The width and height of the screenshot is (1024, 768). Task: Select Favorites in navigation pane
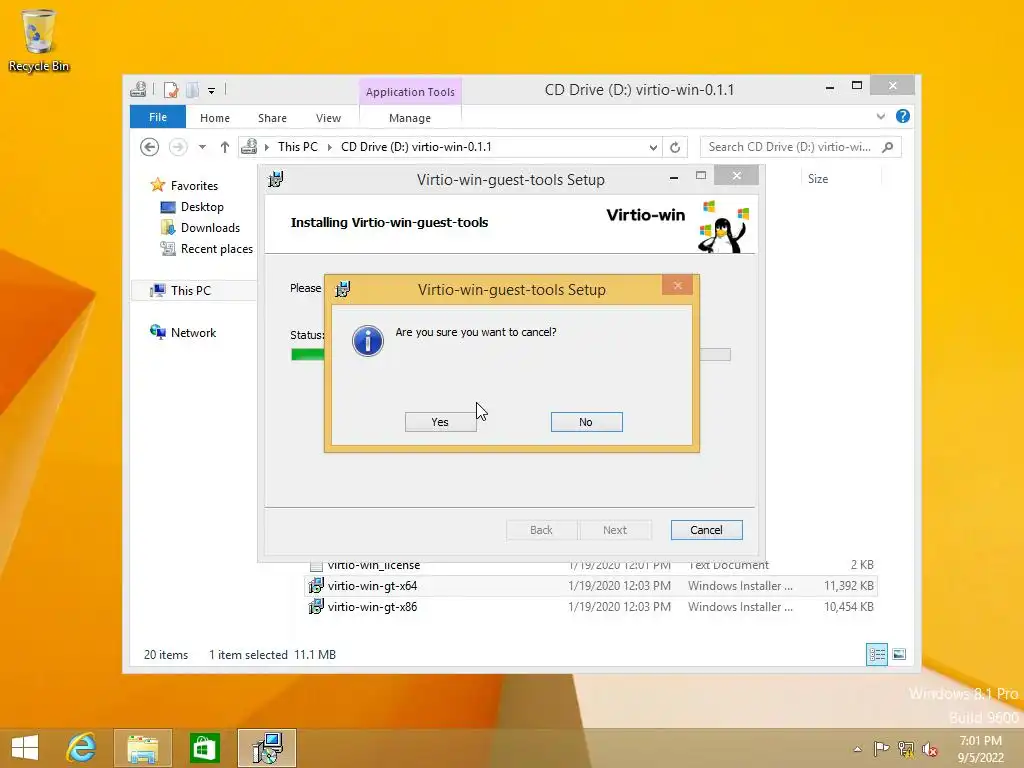(194, 185)
